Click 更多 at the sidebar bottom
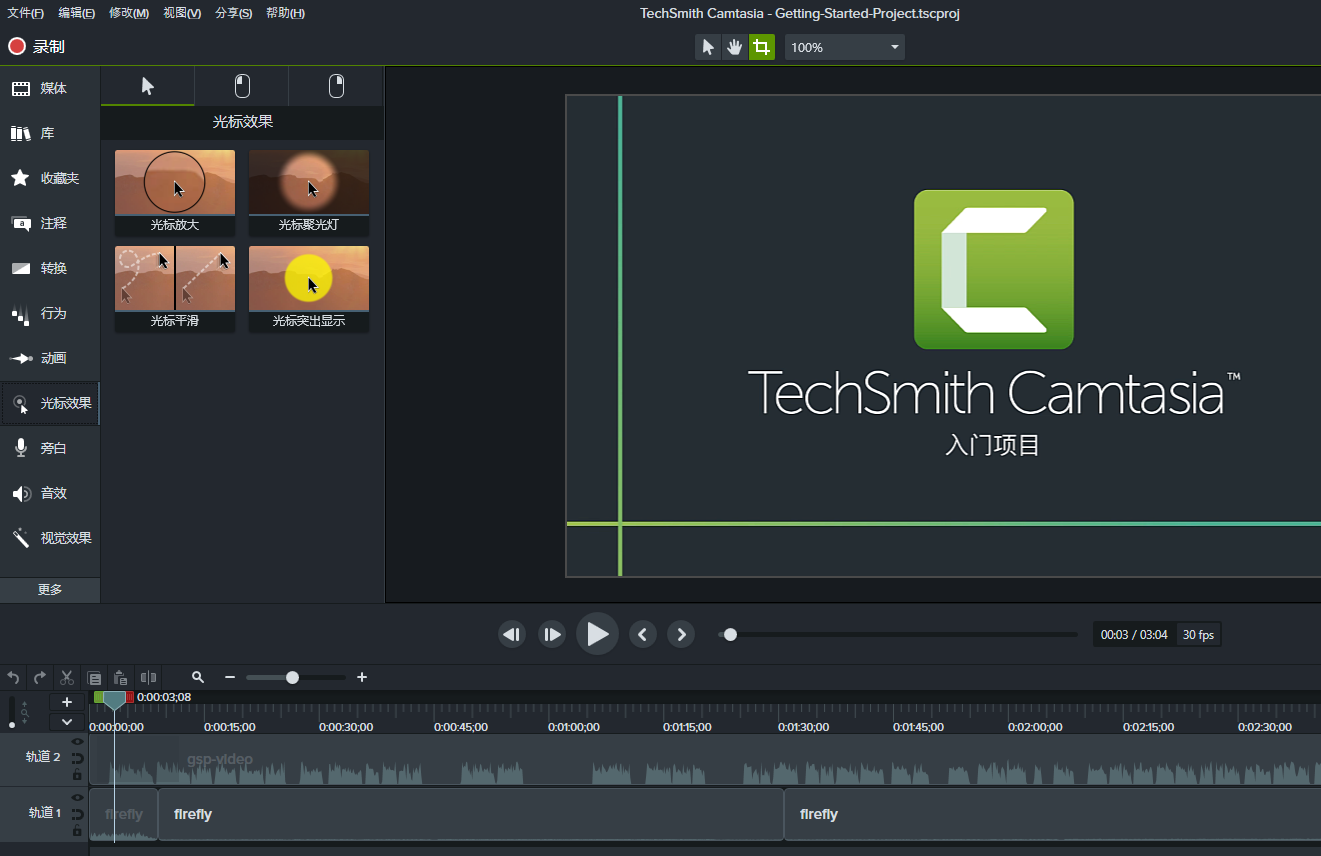 click(x=49, y=590)
